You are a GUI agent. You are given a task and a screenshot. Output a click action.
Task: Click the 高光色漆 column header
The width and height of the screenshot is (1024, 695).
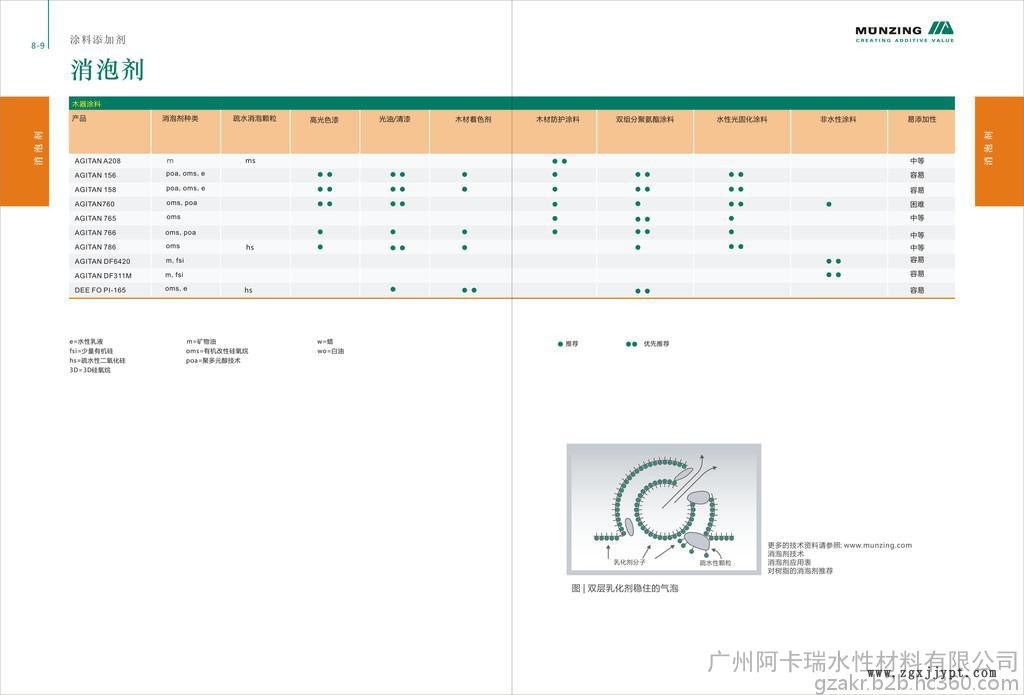pos(324,119)
